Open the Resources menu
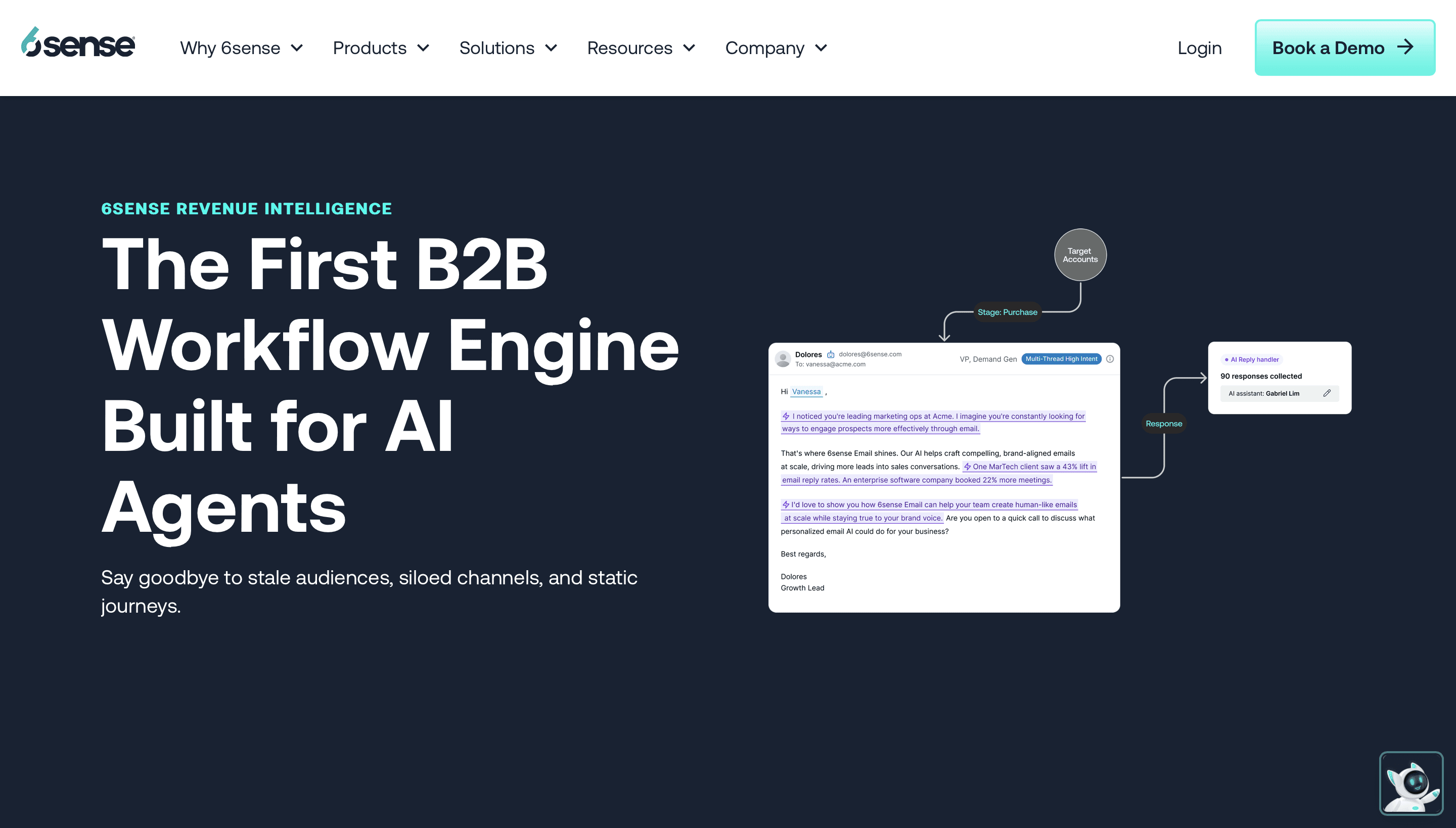 coord(629,49)
